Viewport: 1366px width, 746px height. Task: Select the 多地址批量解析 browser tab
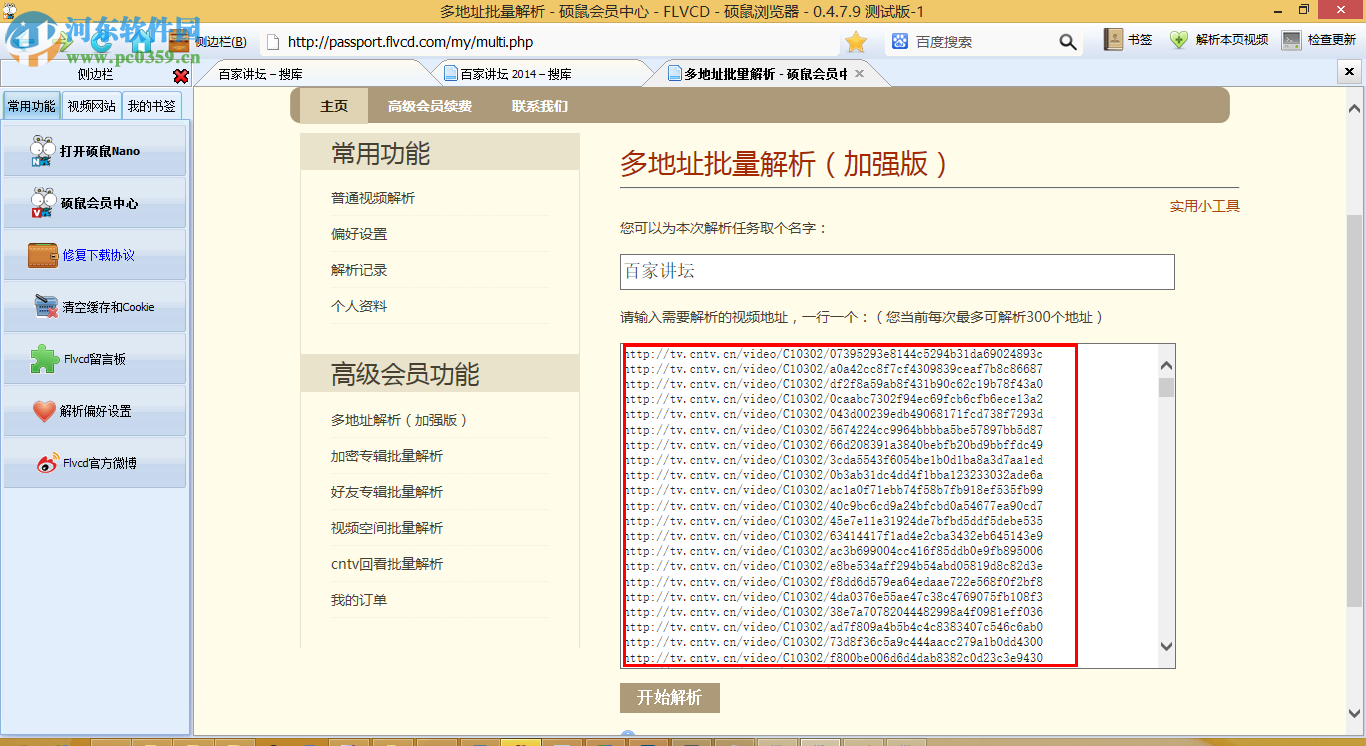coord(765,74)
